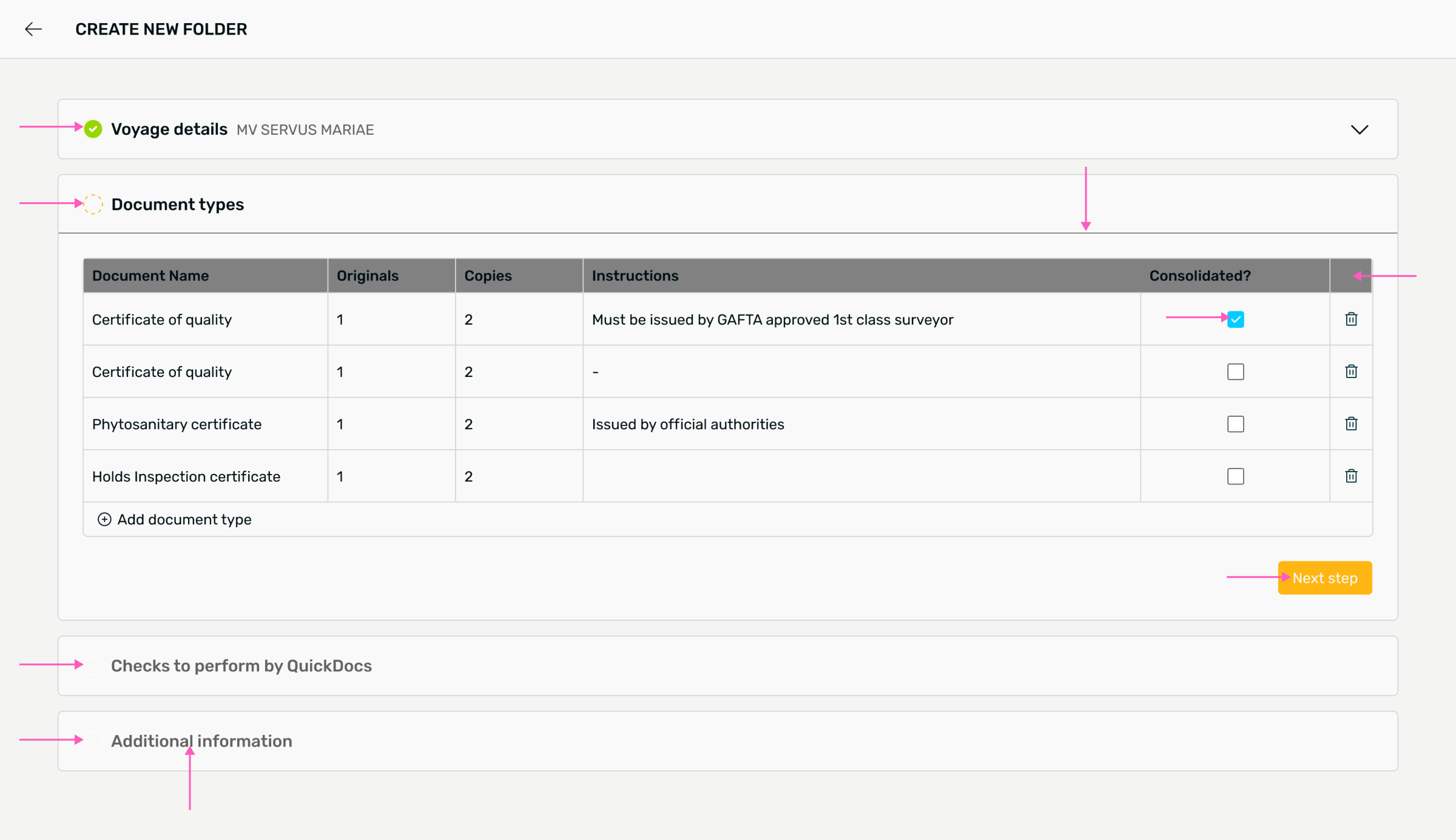Viewport: 1456px width, 840px height.
Task: Click the dashed Document types status circle
Action: point(93,205)
